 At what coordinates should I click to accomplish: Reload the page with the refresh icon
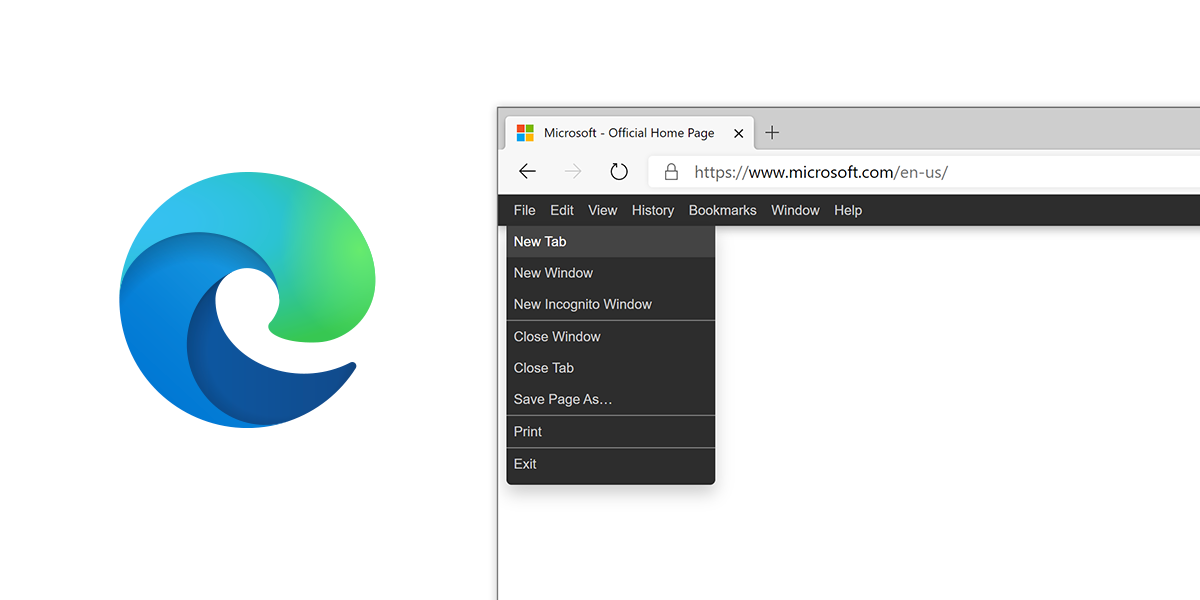(x=619, y=172)
